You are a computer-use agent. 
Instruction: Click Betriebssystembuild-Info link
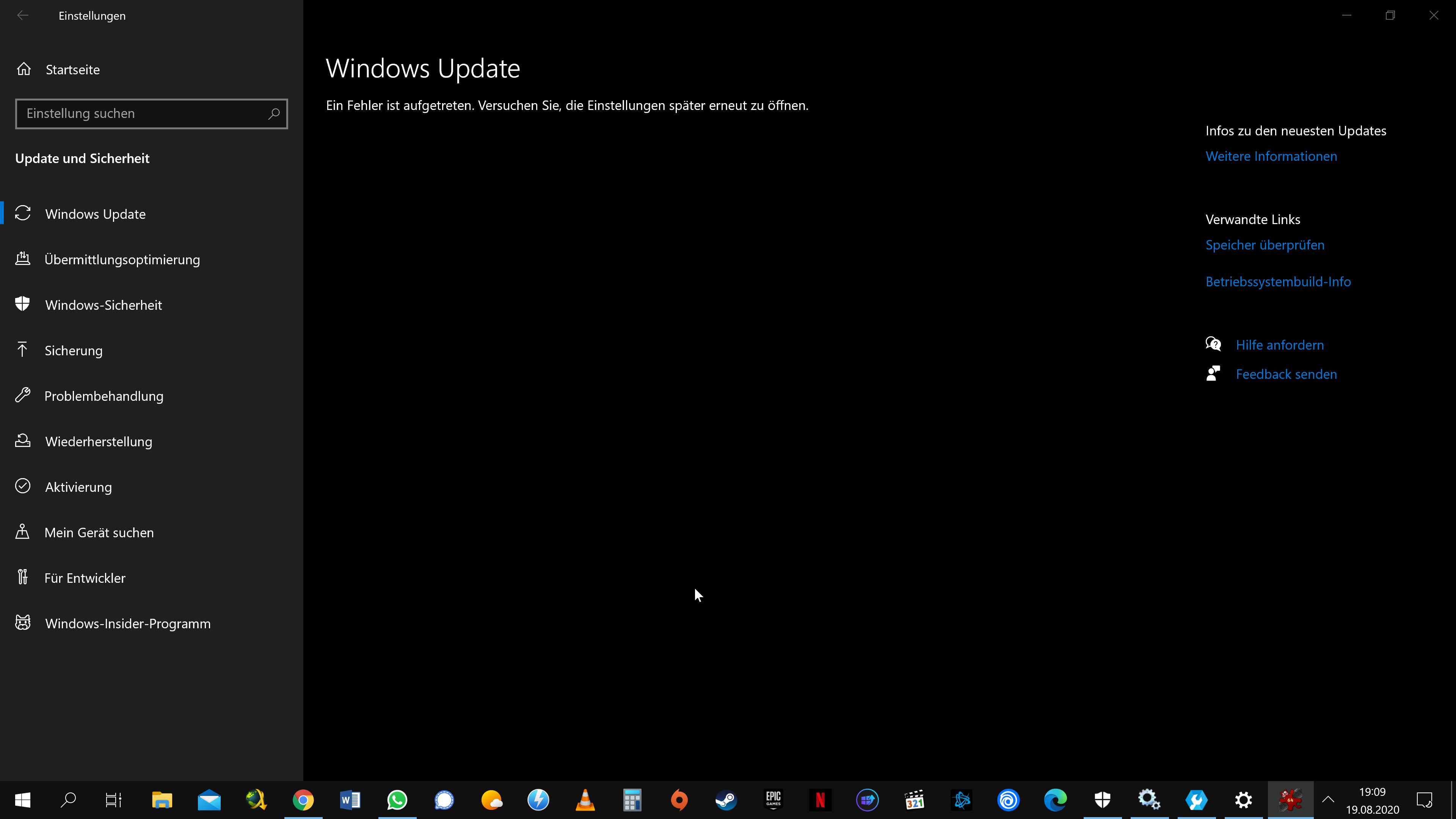tap(1278, 281)
